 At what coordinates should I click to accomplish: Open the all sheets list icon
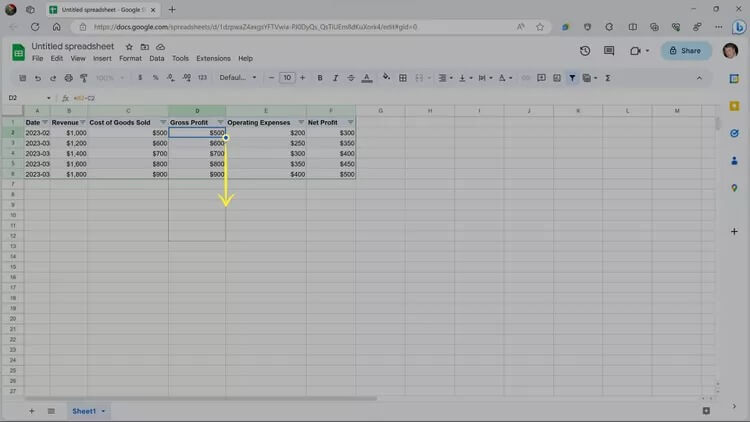[x=51, y=411]
